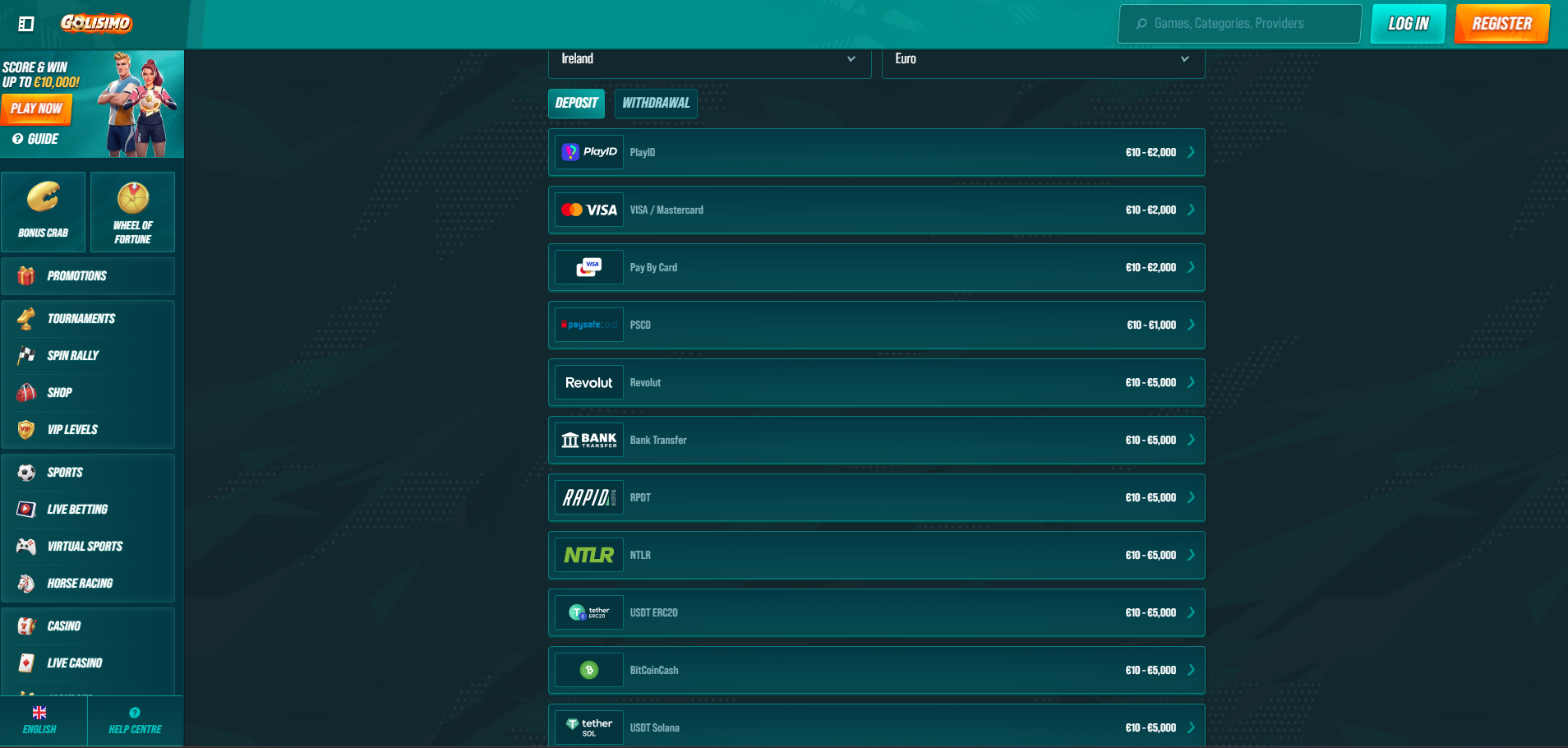Click the Tournaments trophy icon
Image resolution: width=1568 pixels, height=748 pixels.
[x=26, y=318]
